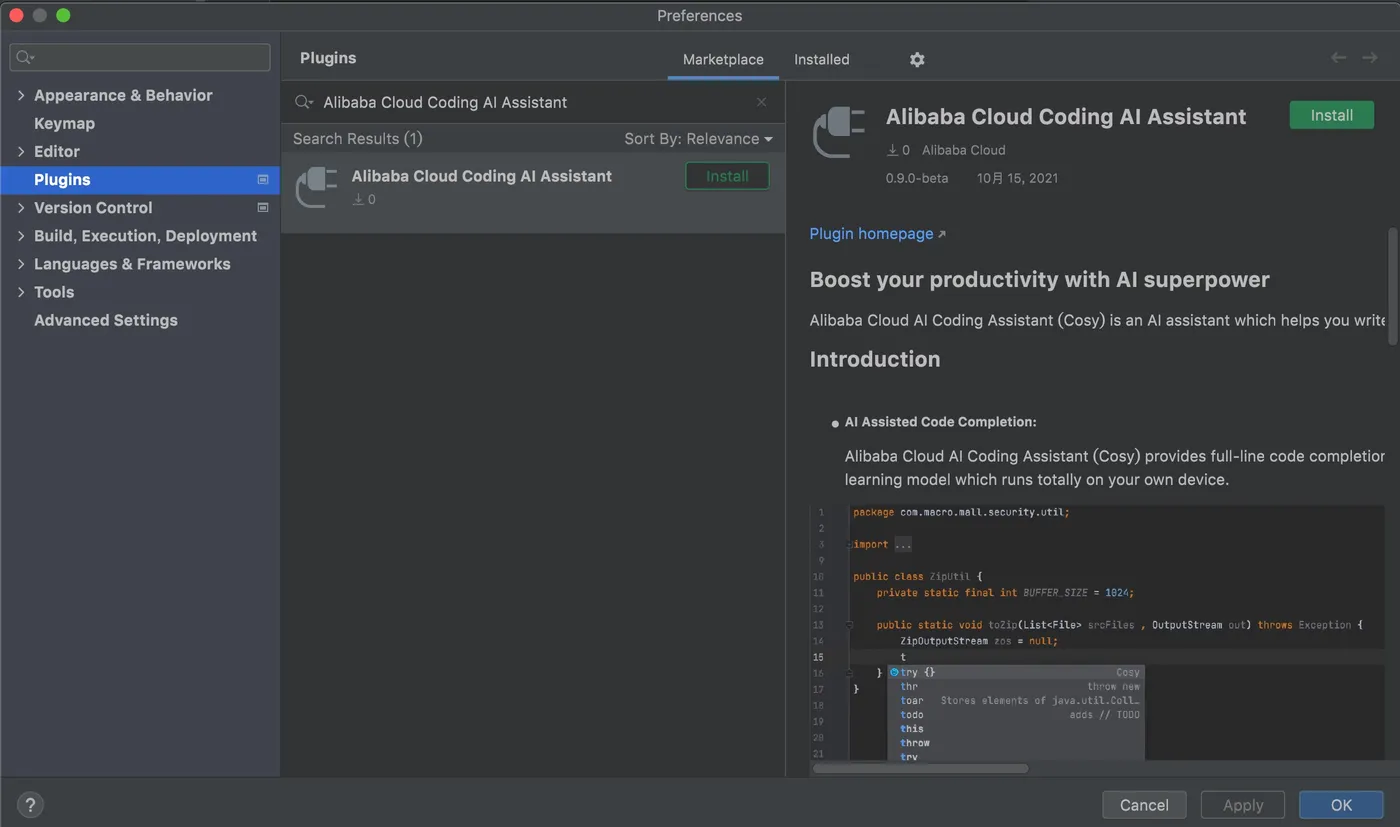Click the Apply button
The width and height of the screenshot is (1400, 827).
point(1243,805)
